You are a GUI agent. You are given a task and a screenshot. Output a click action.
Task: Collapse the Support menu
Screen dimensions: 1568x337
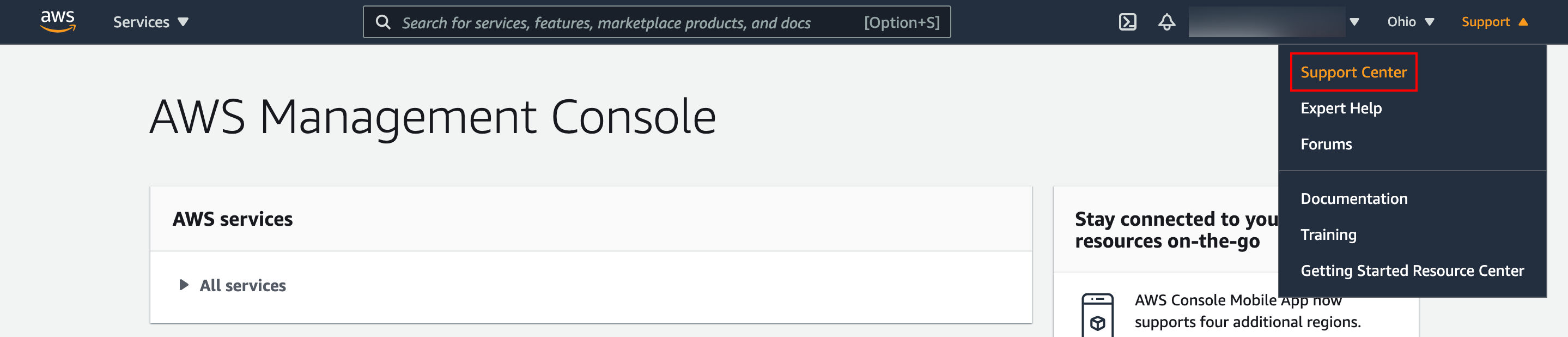pos(1494,21)
